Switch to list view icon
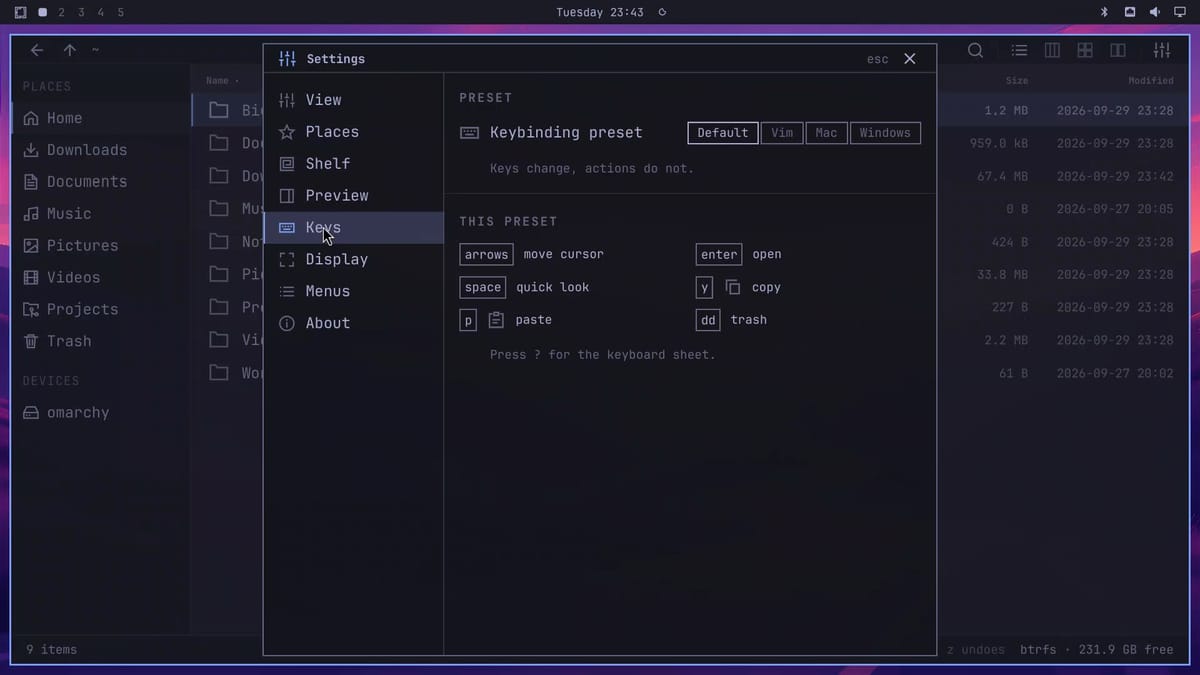The width and height of the screenshot is (1200, 675). (x=1019, y=50)
